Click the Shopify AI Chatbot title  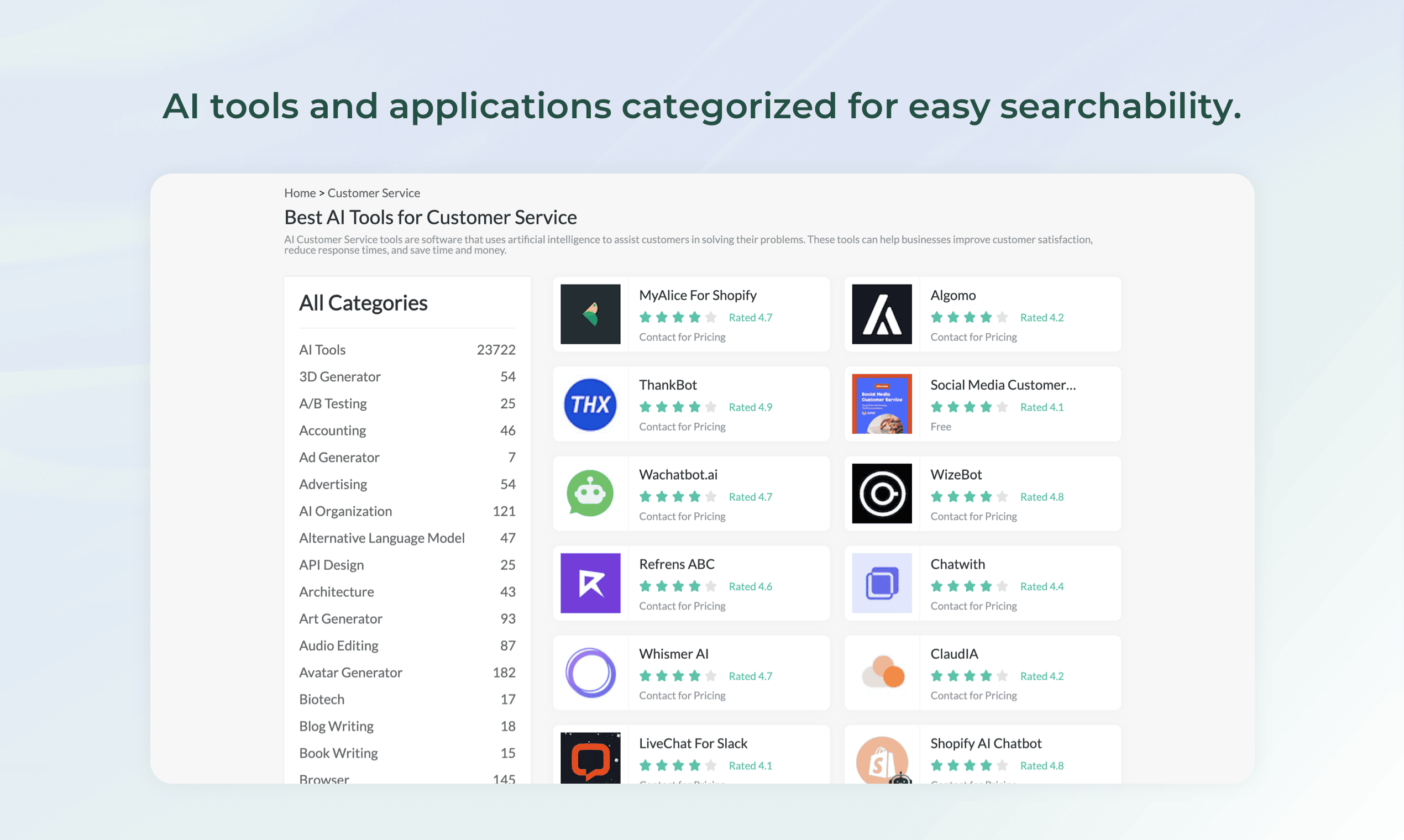tap(986, 743)
